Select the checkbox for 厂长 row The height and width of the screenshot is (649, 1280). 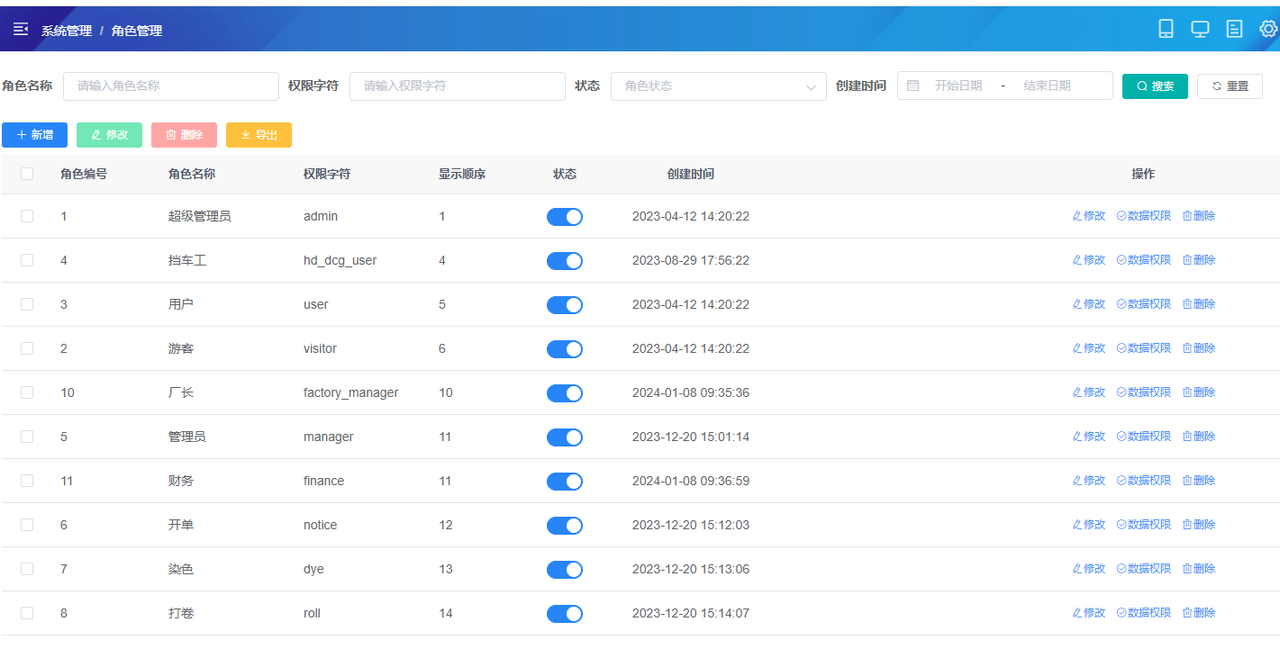(x=27, y=392)
